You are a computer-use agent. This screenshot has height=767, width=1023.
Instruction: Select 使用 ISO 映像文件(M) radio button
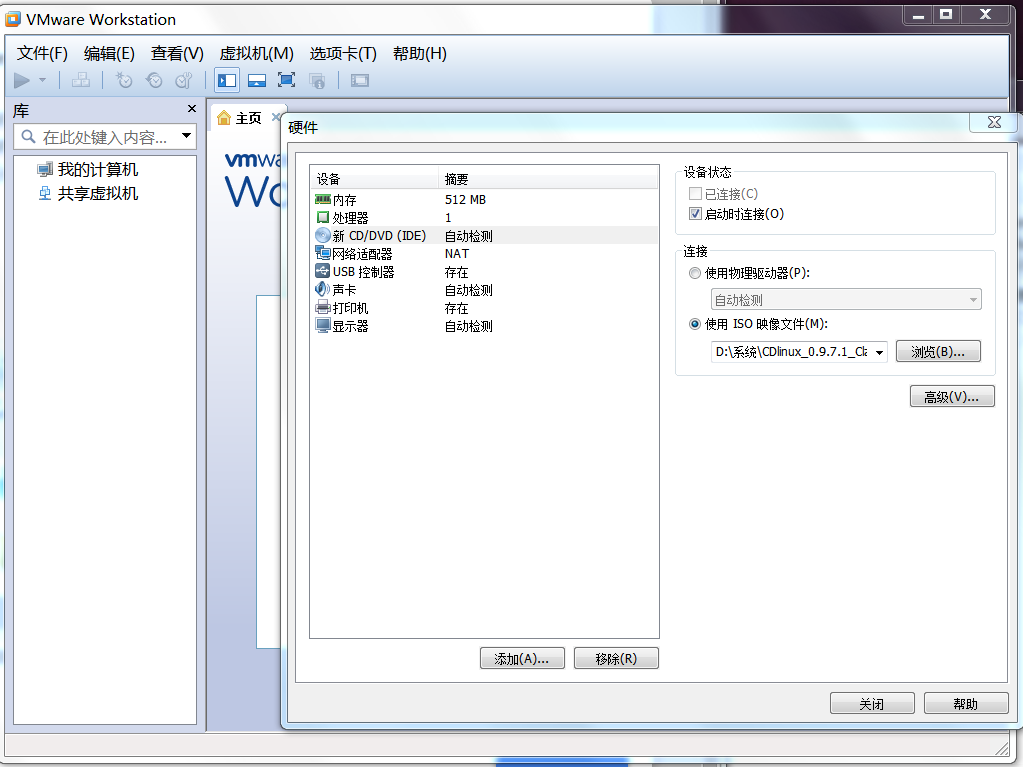pos(695,324)
